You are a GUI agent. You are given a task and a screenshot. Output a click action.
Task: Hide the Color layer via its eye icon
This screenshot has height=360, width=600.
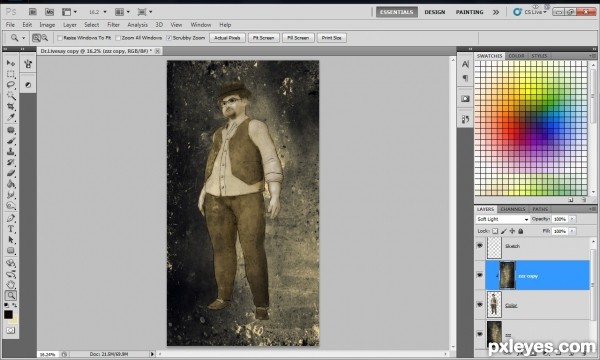tap(480, 305)
